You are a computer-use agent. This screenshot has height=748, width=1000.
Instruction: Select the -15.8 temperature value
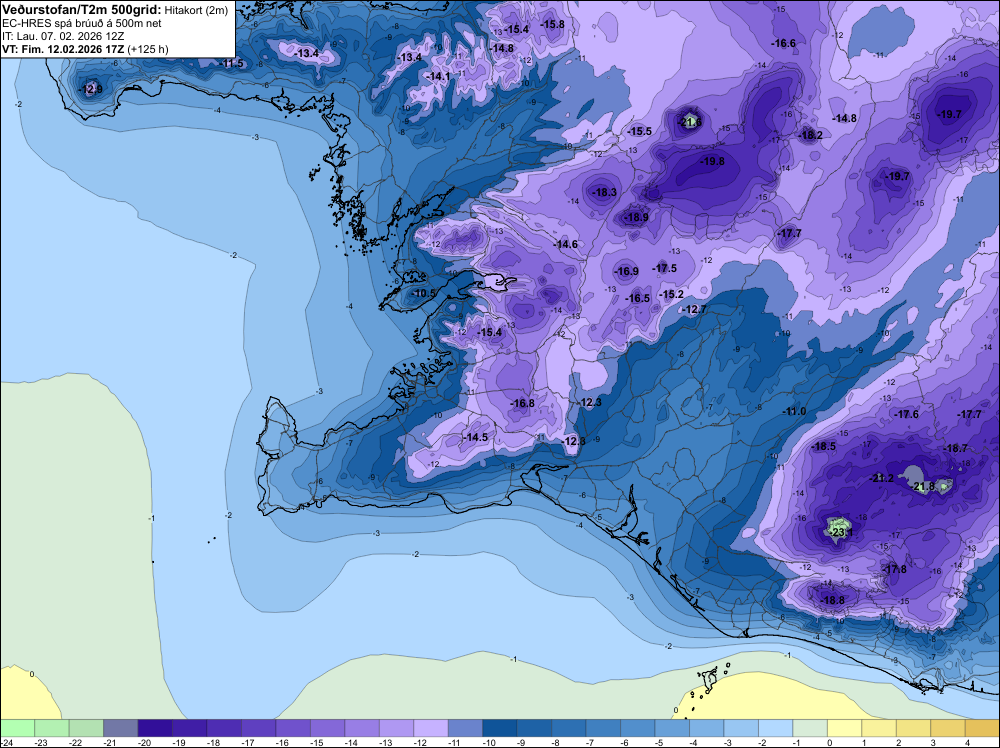click(x=552, y=24)
